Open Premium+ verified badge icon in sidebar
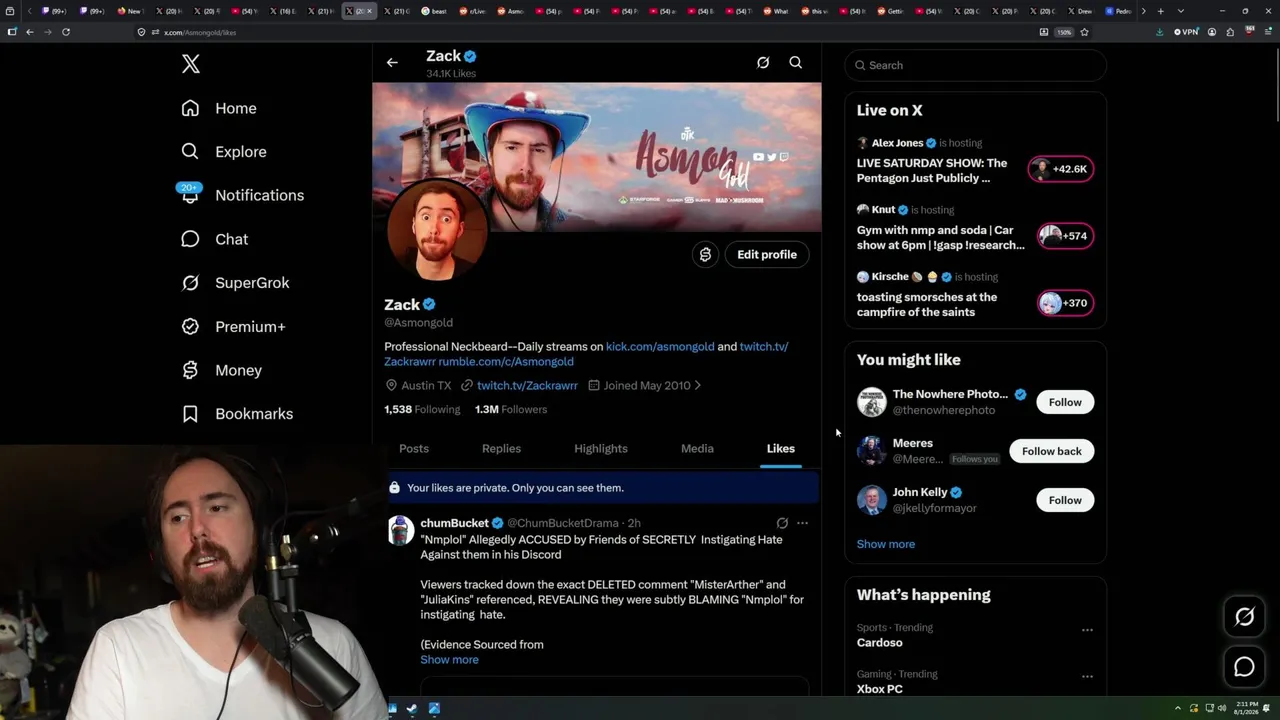The height and width of the screenshot is (720, 1280). 190,327
